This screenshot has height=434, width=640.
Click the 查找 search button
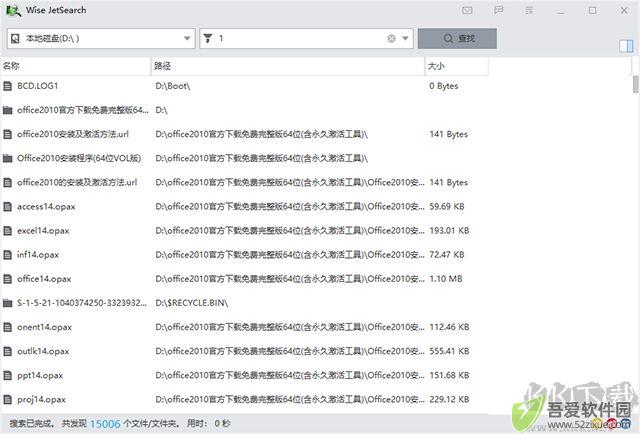[x=457, y=38]
